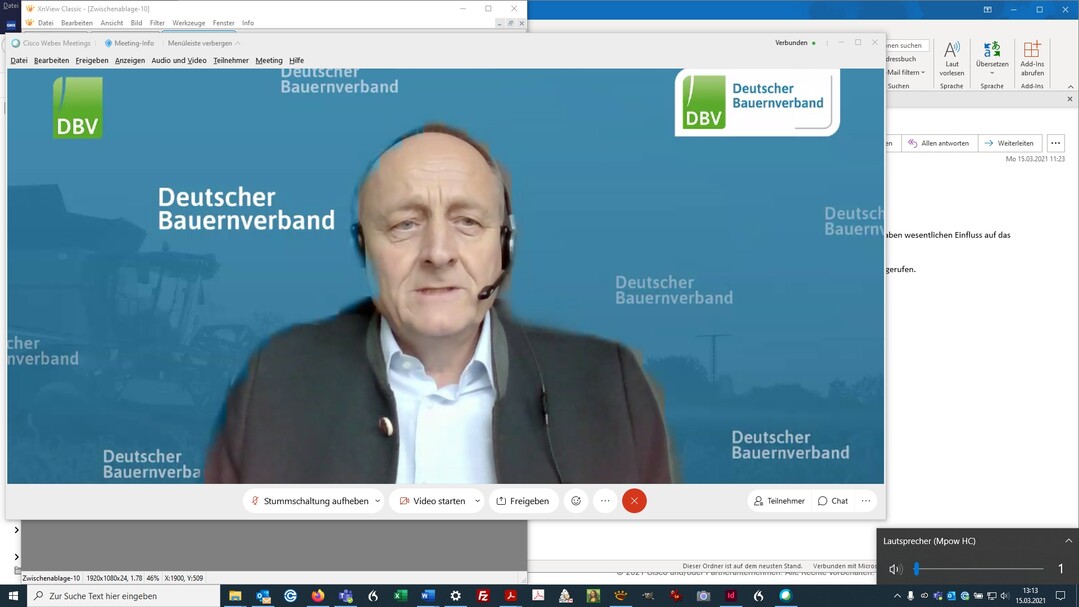This screenshot has width=1079, height=607.
Task: Expand audio options arrow beside Stummschaltung aufheben
Action: pyautogui.click(x=378, y=501)
